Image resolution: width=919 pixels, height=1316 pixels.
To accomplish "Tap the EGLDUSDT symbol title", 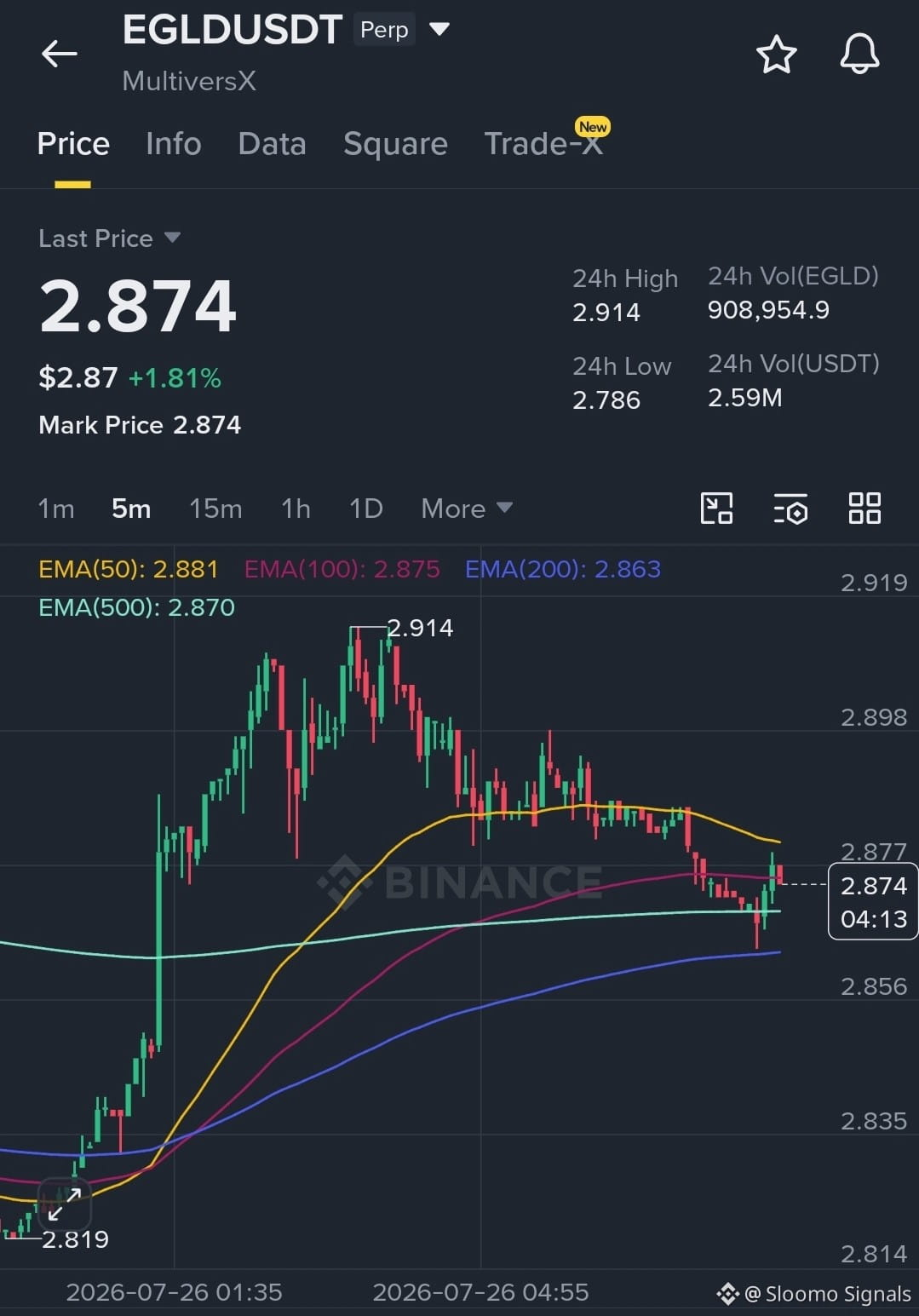I will tap(233, 30).
